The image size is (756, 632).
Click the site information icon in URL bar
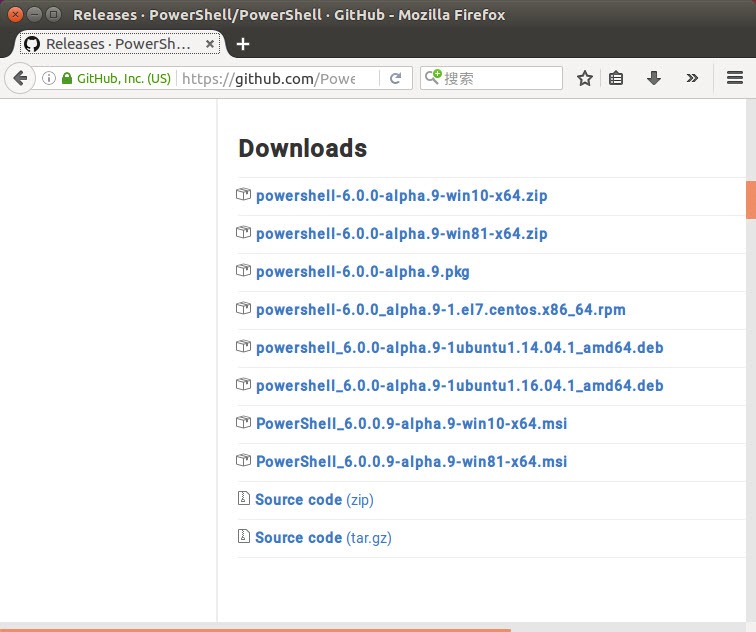coord(48,78)
